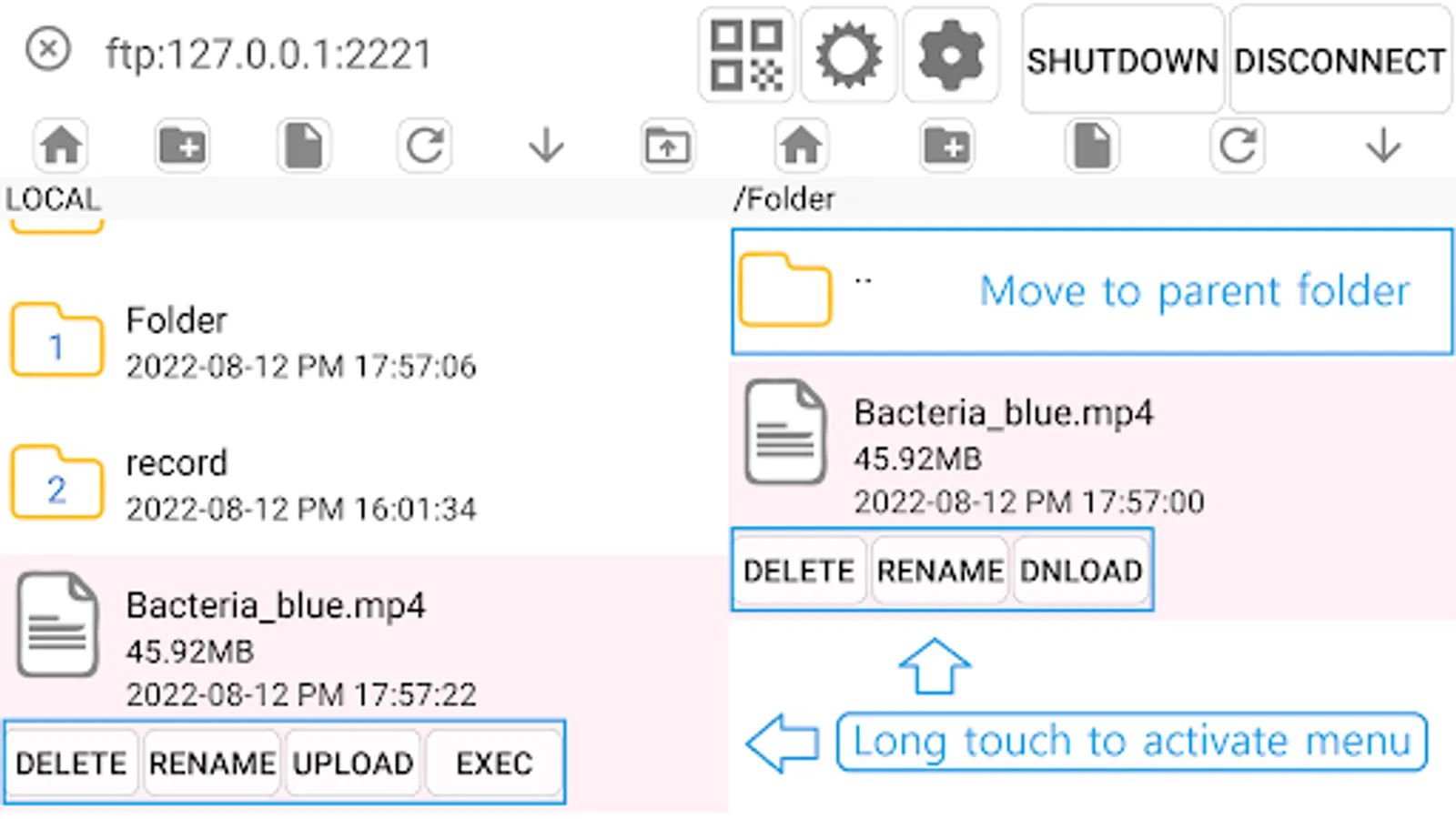Go to local home directory
Viewport: 1456px width, 819px height.
[x=61, y=146]
